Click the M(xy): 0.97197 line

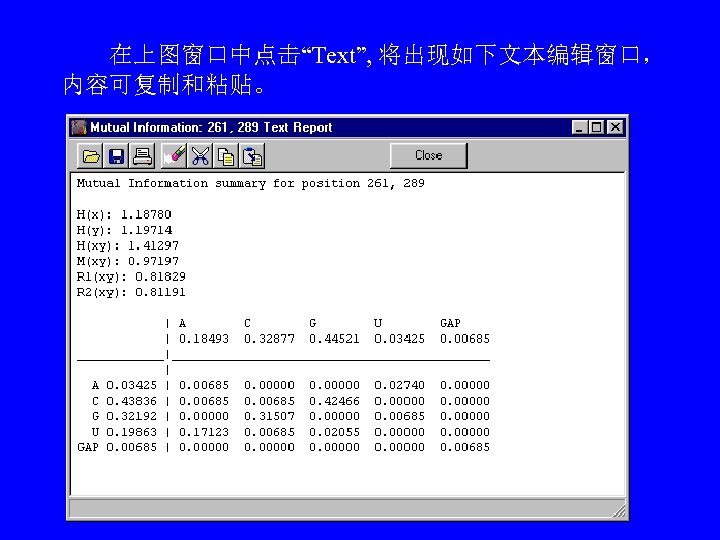coord(128,261)
